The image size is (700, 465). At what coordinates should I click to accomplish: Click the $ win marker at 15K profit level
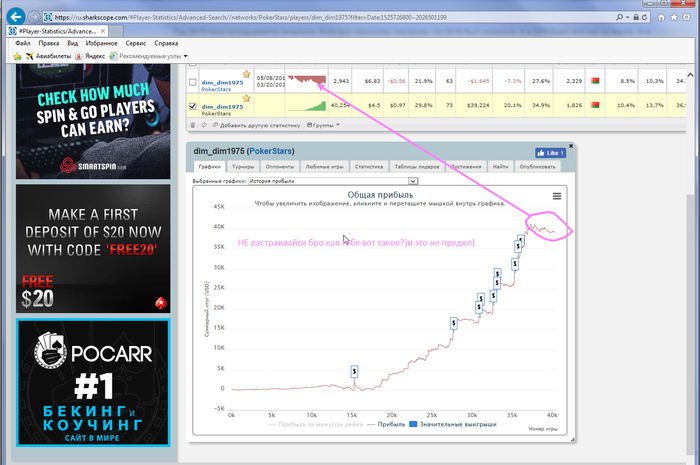tap(454, 323)
